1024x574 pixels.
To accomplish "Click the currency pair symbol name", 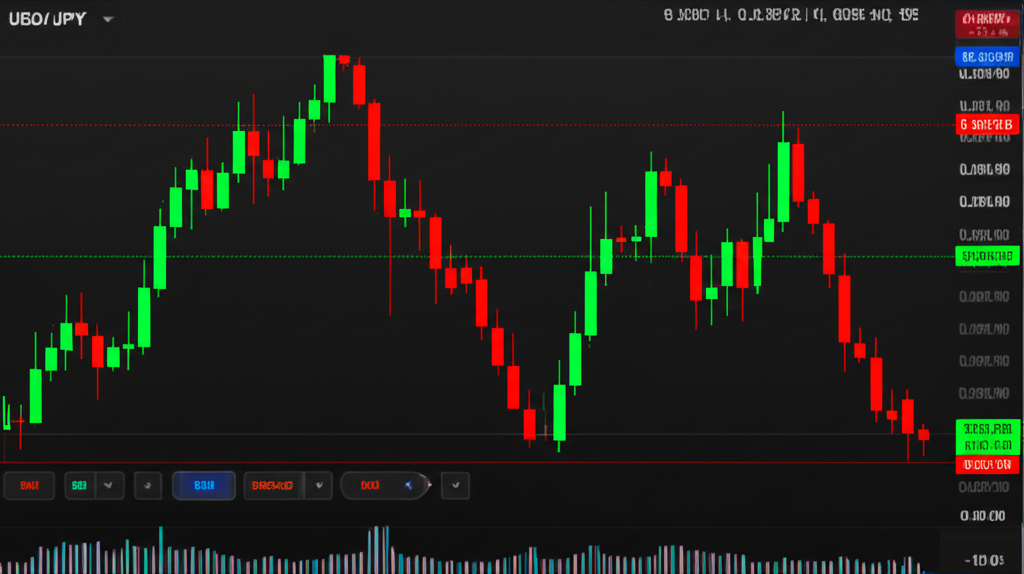I will click(x=47, y=19).
